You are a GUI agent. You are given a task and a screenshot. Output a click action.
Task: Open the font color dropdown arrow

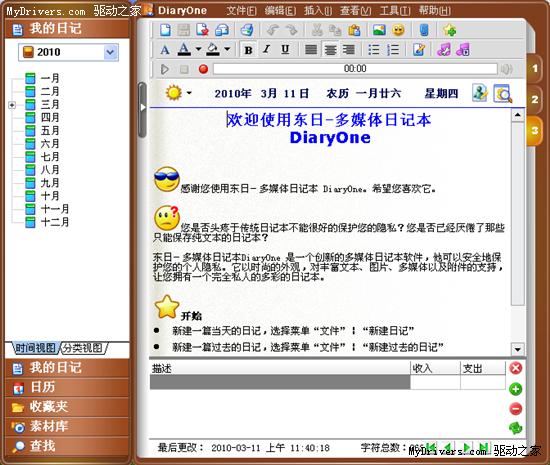[x=198, y=49]
